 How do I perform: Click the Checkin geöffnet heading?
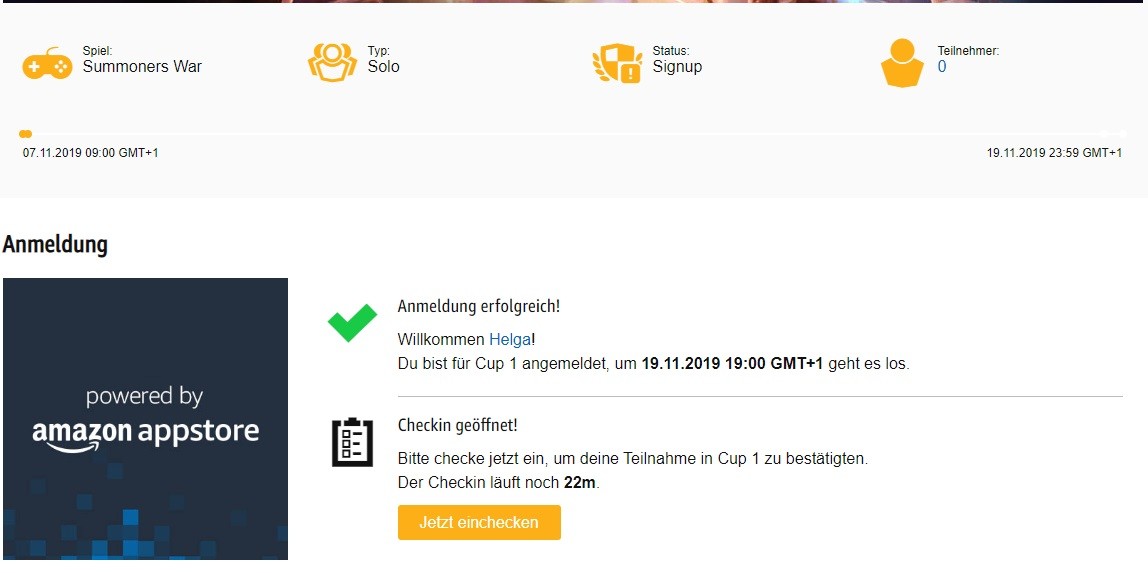pos(458,425)
